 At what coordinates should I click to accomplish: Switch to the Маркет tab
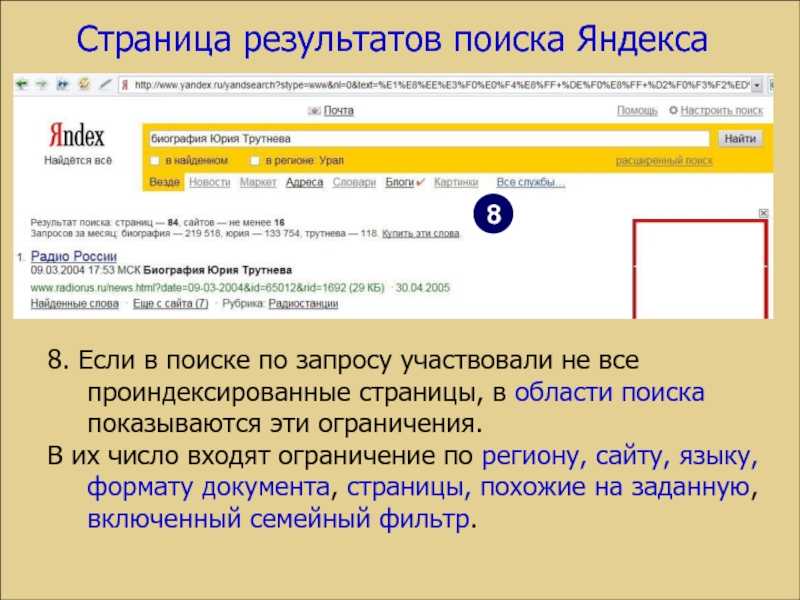258,182
